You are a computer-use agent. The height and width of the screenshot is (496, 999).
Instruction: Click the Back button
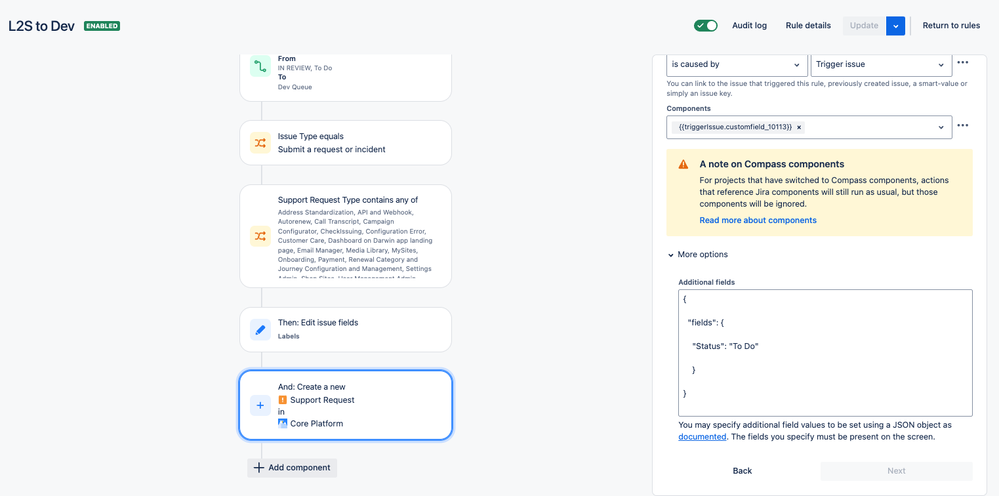(x=742, y=471)
